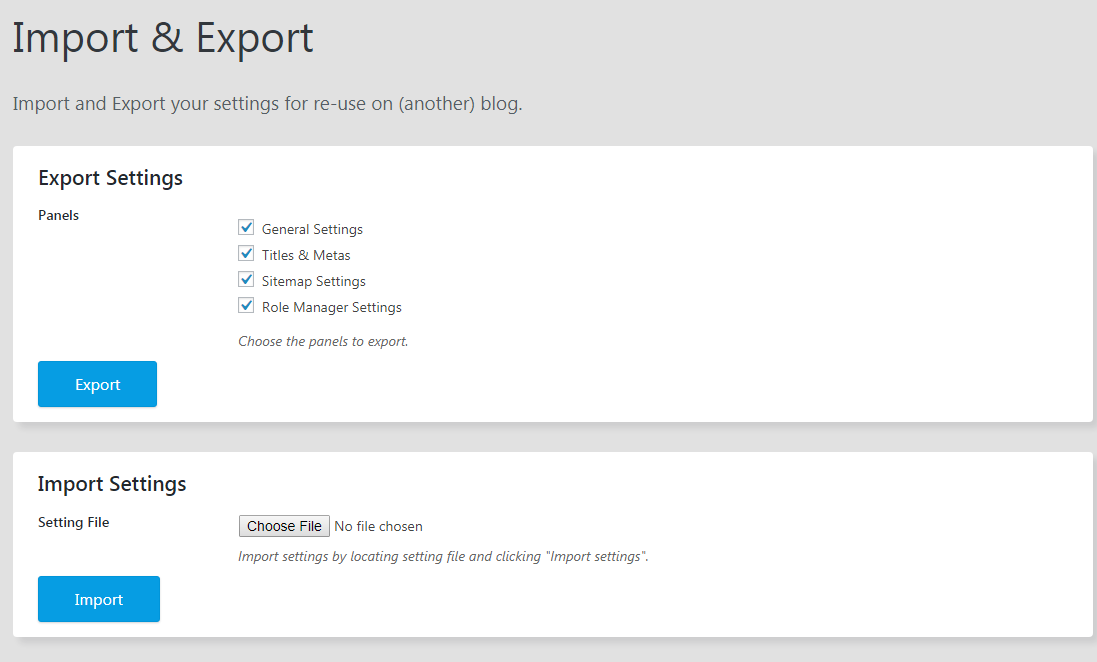The height and width of the screenshot is (662, 1097).
Task: Click the Panels field label
Action: [58, 215]
